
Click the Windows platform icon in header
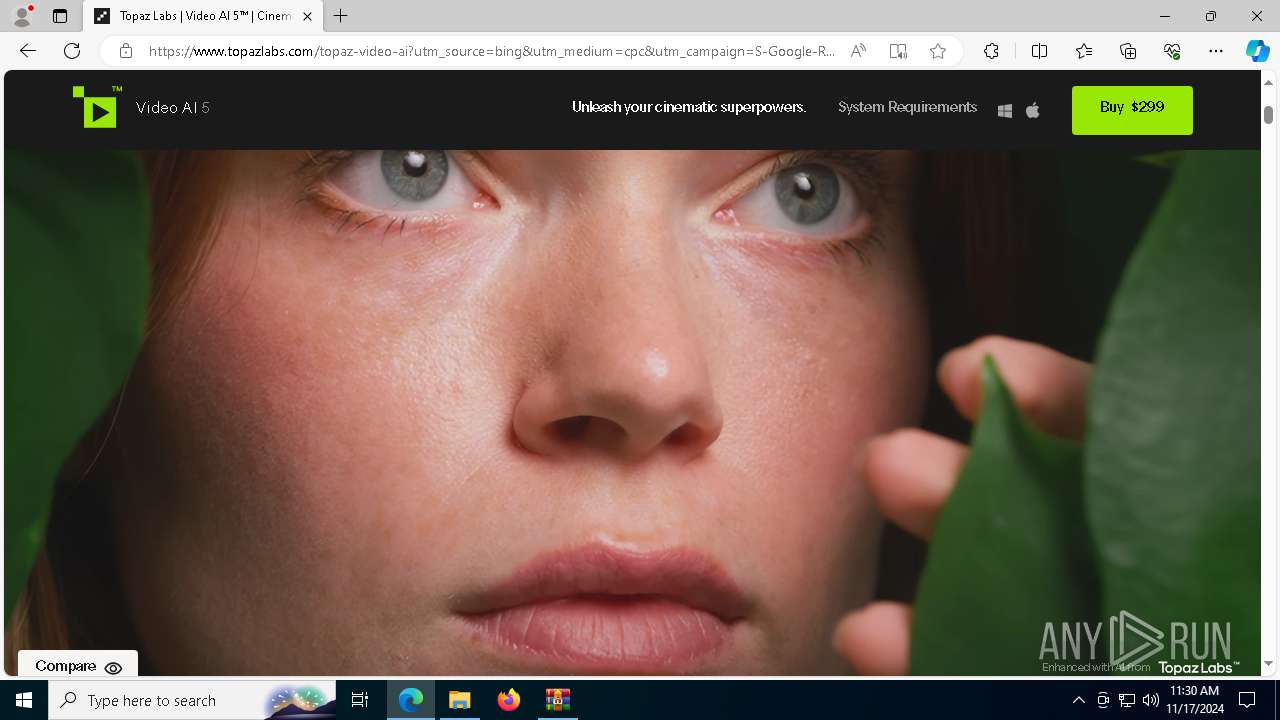coord(1005,111)
